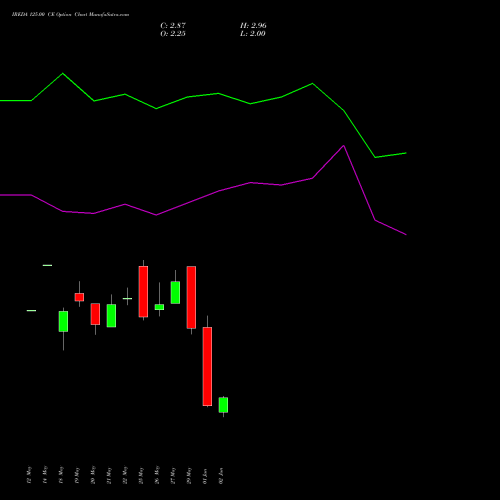Select the '29 May' date axis label

coord(189,475)
